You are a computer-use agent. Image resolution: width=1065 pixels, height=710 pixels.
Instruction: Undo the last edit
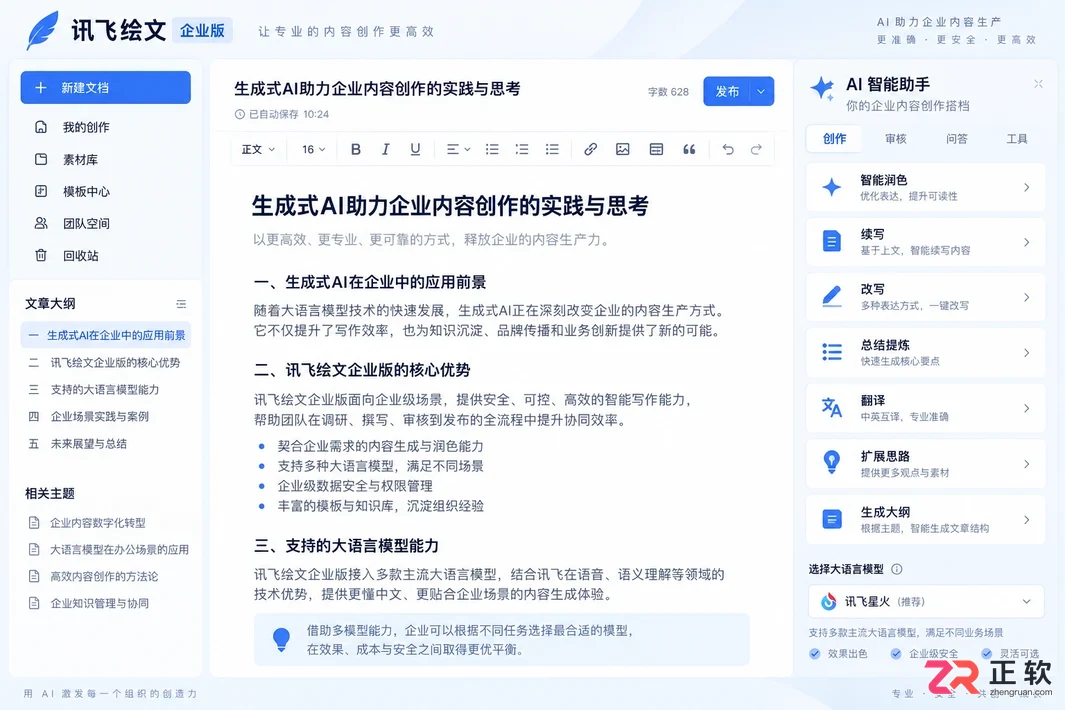727,149
